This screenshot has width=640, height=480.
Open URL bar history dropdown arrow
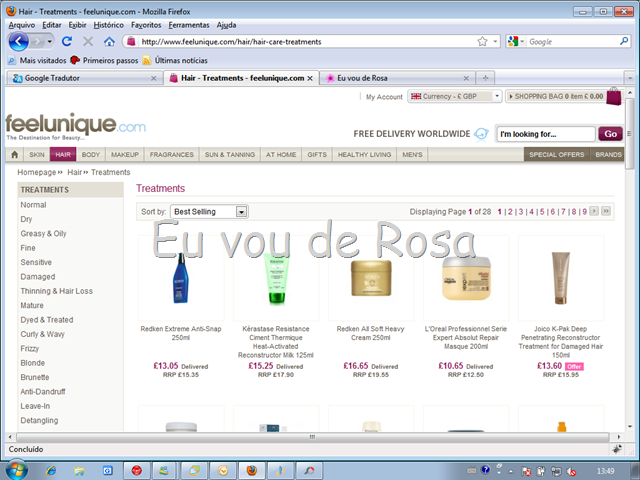coord(495,41)
